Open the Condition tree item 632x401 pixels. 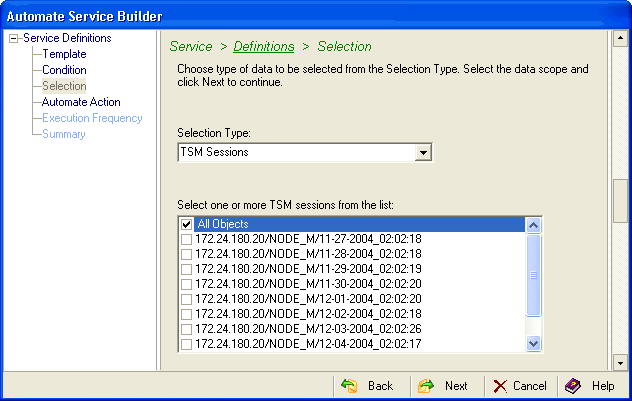(64, 70)
